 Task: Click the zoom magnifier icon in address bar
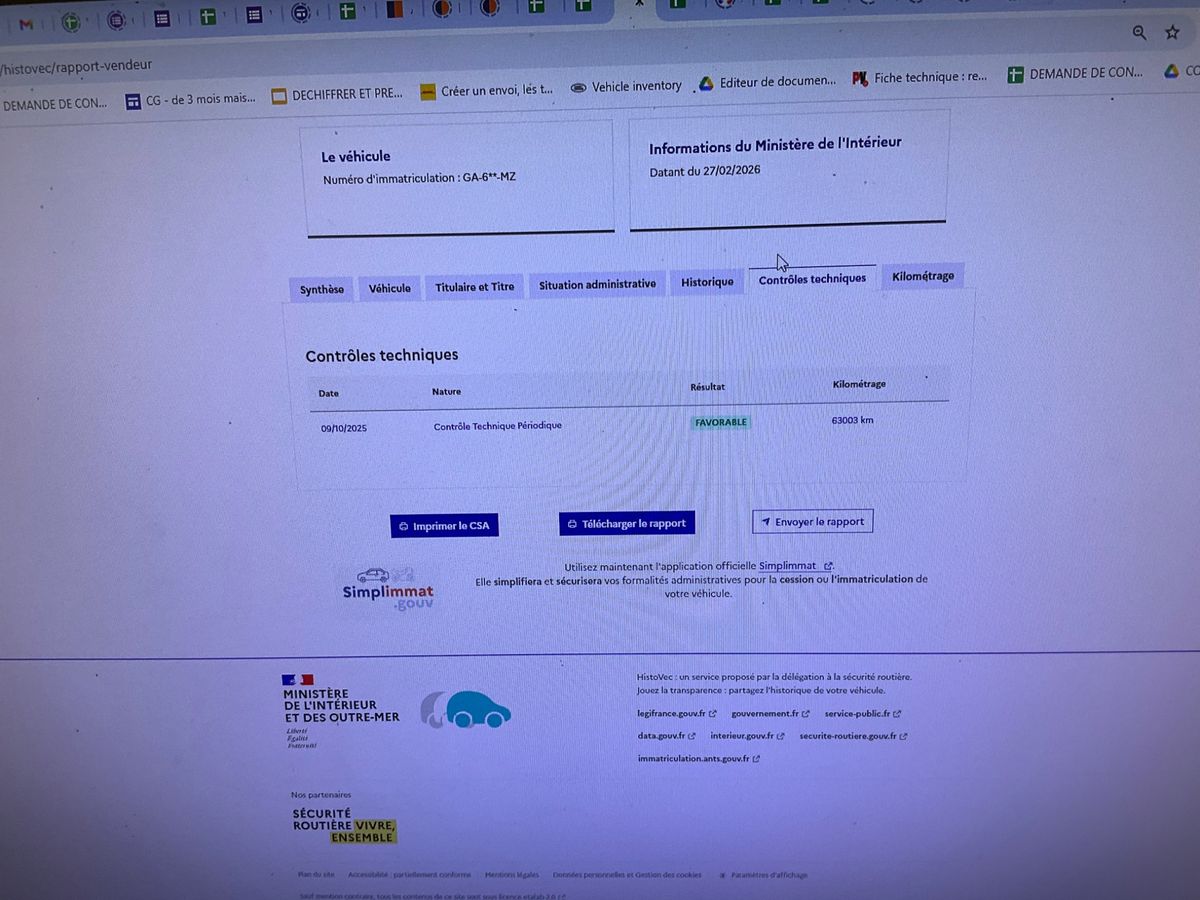(x=1140, y=33)
